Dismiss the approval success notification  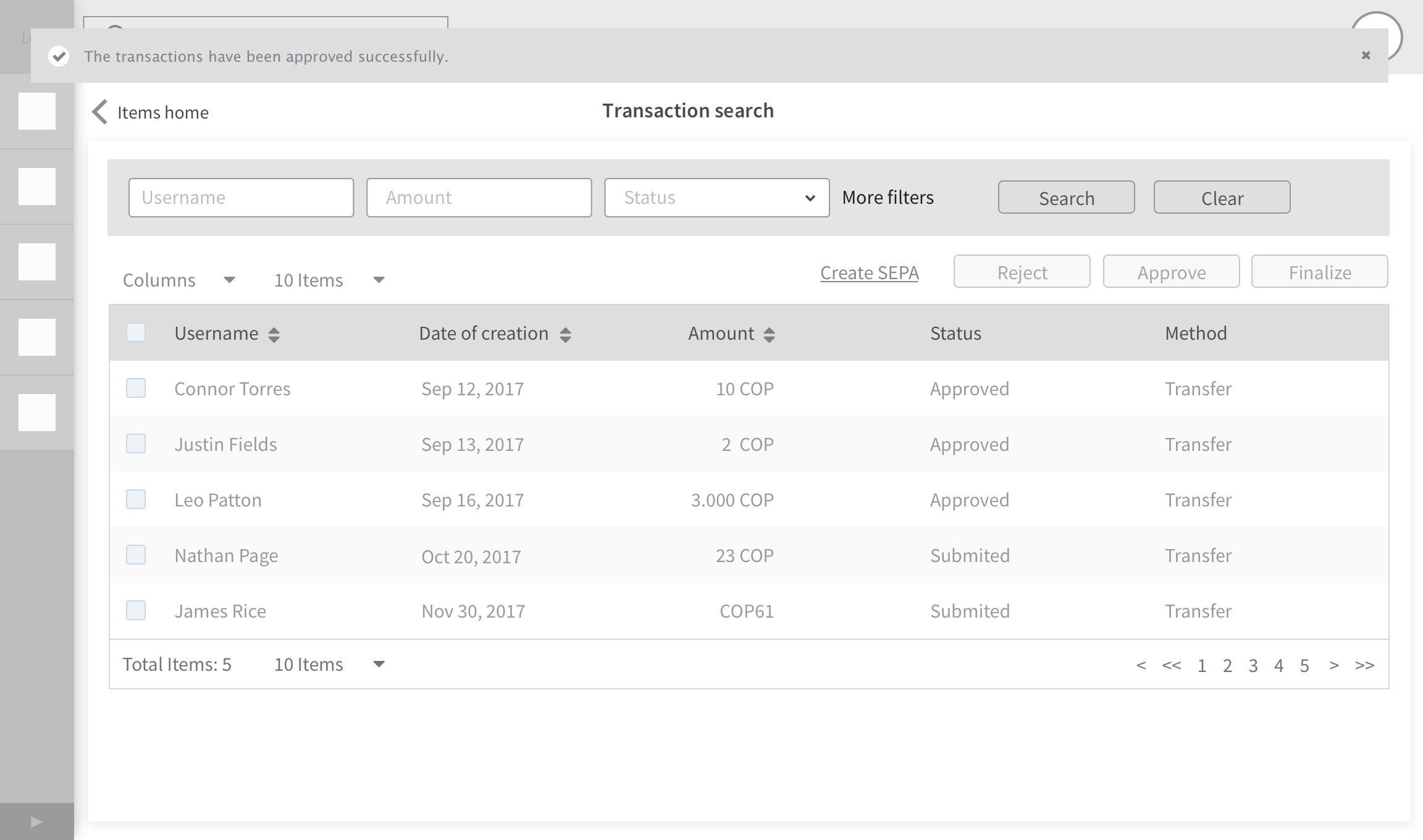click(x=1366, y=56)
